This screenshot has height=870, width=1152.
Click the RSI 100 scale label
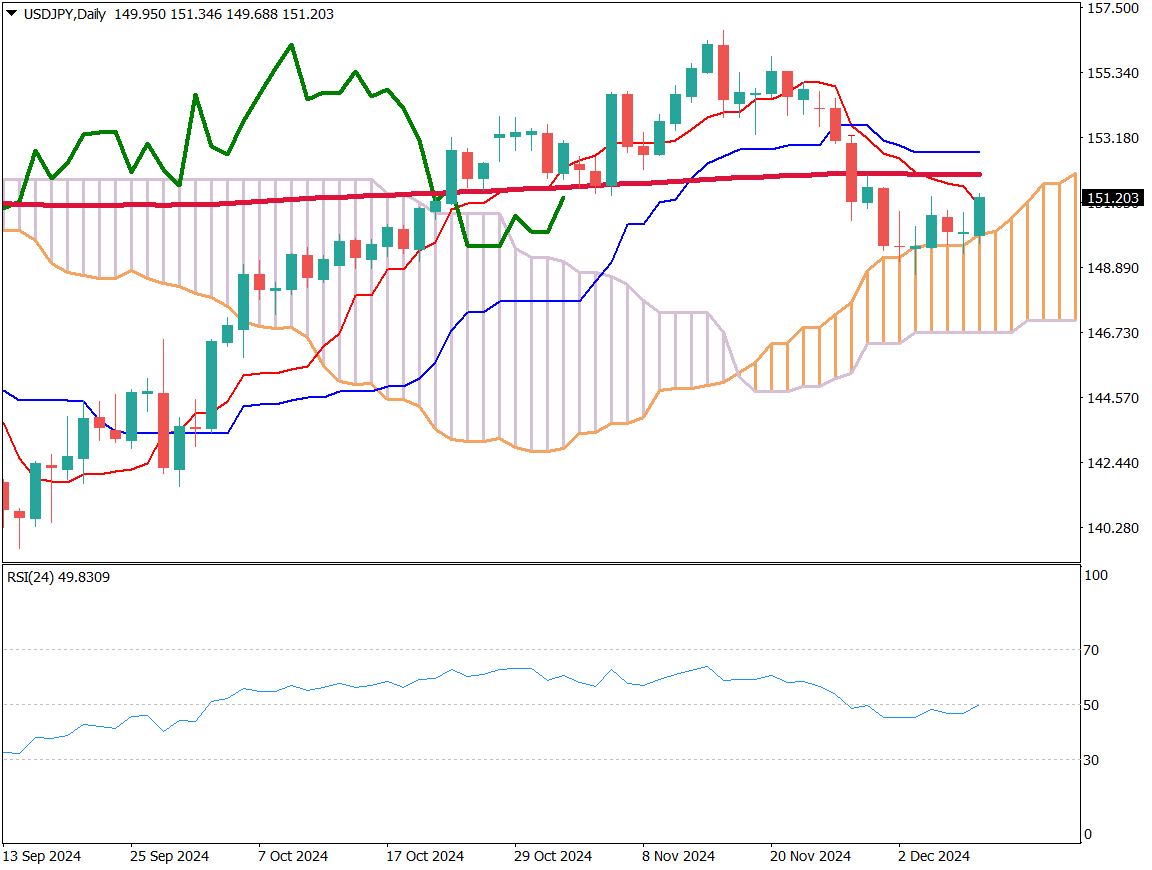tap(1095, 576)
